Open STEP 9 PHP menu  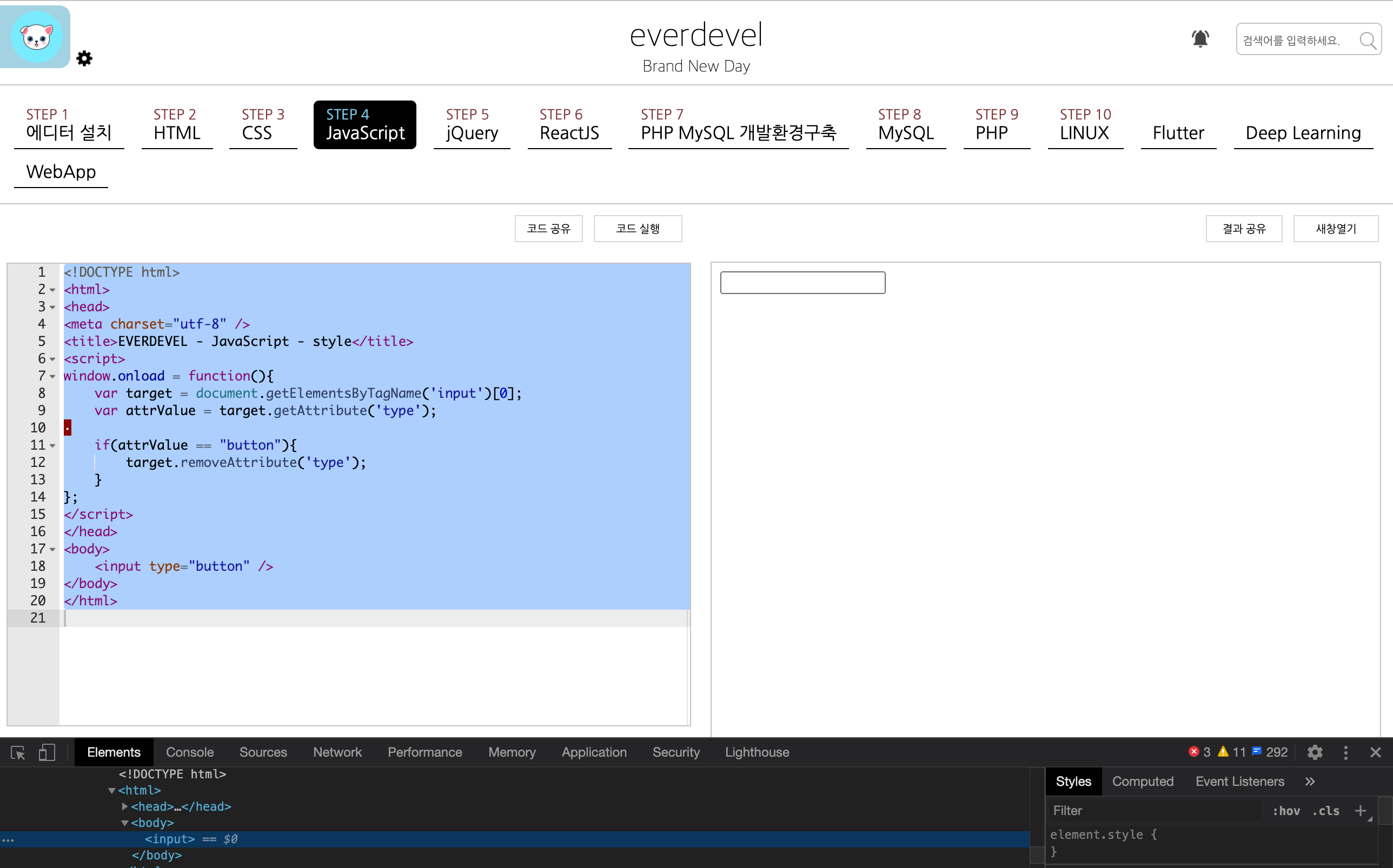pyautogui.click(x=997, y=124)
